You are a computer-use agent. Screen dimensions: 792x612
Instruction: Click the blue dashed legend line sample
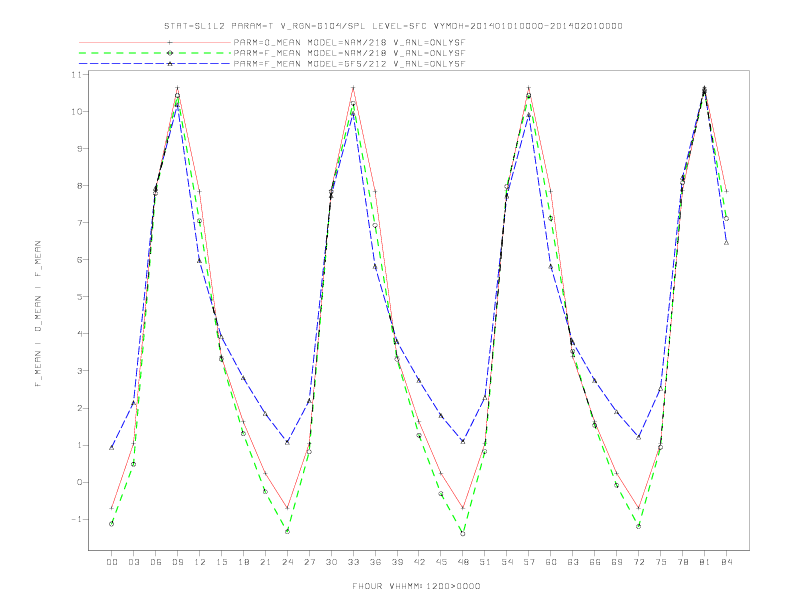tap(155, 64)
